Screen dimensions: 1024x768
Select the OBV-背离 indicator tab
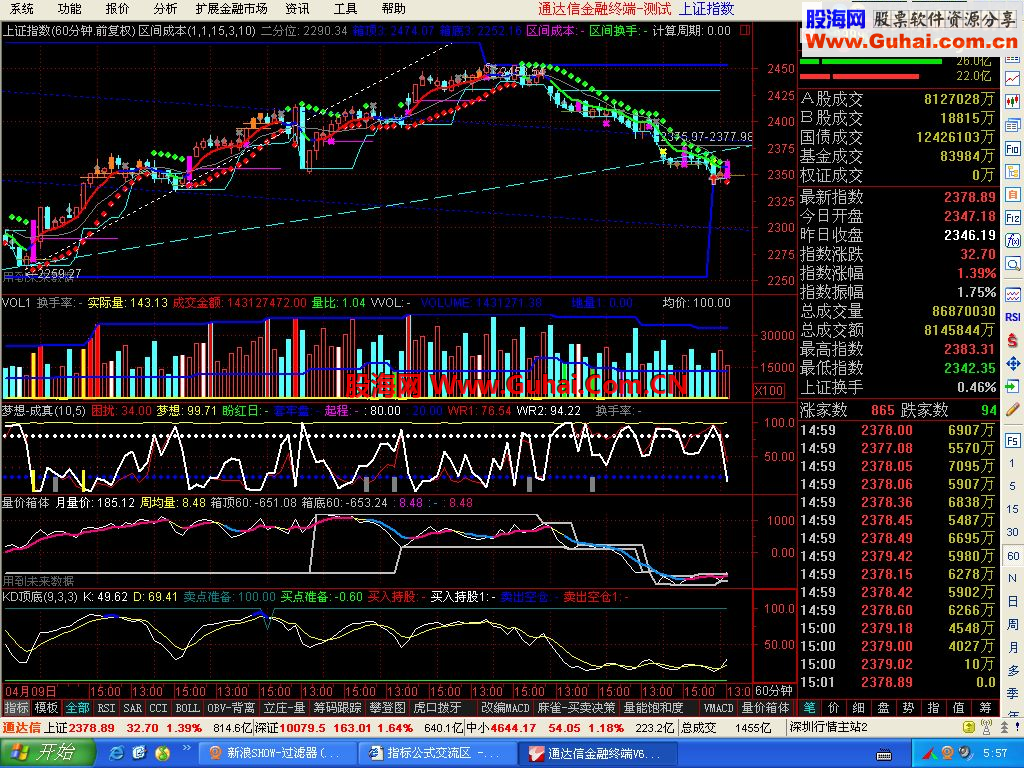coord(231,708)
